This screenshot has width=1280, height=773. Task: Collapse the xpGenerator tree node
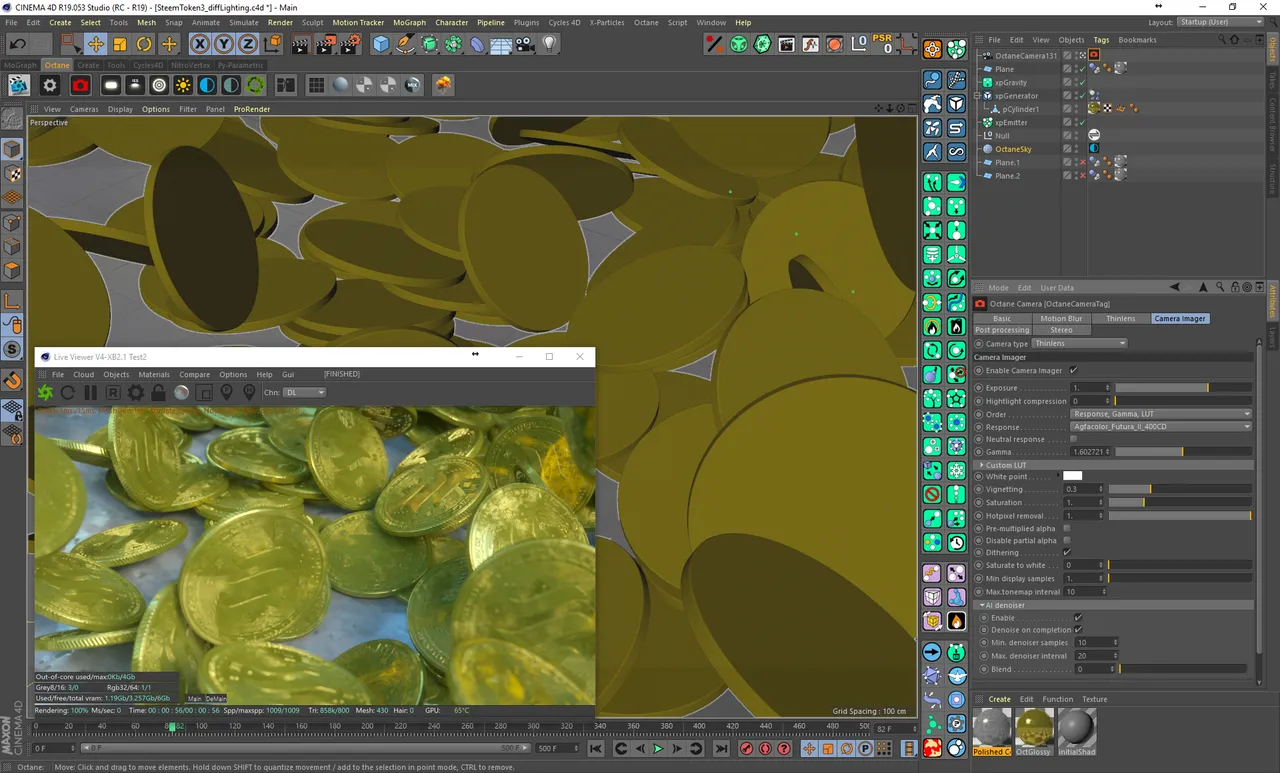coord(979,96)
